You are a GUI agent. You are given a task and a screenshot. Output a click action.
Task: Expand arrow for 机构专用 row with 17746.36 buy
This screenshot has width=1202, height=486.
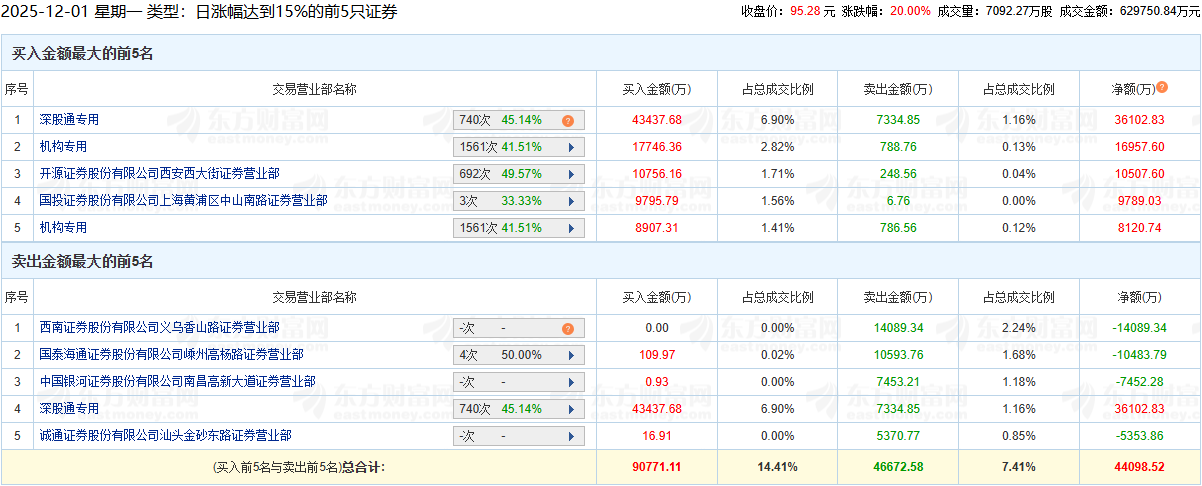(x=571, y=147)
